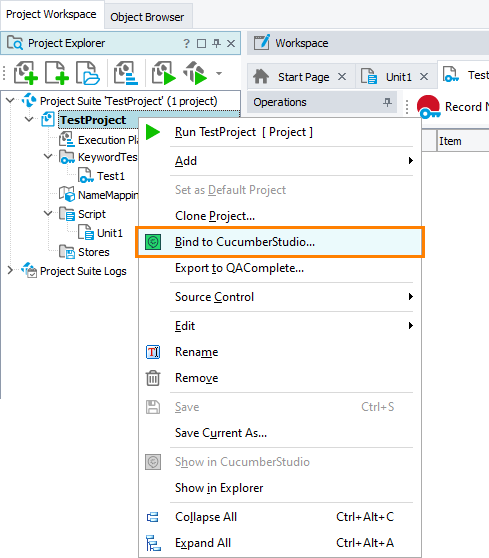Image resolution: width=489 pixels, height=558 pixels.
Task: Click the Open Project Suite folder icon
Action: 88,73
